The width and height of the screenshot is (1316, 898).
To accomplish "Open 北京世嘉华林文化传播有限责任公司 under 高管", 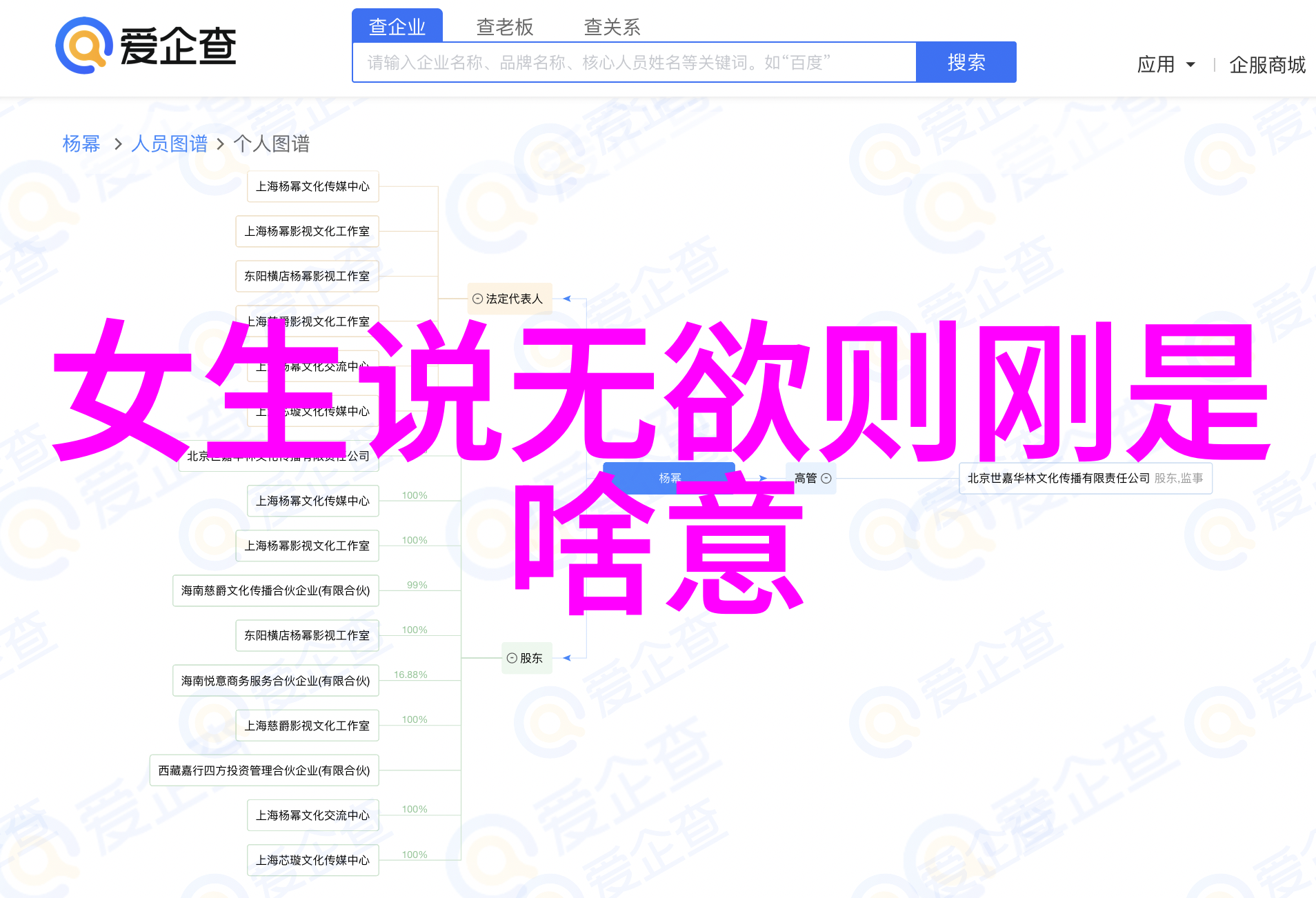I will click(x=1086, y=478).
